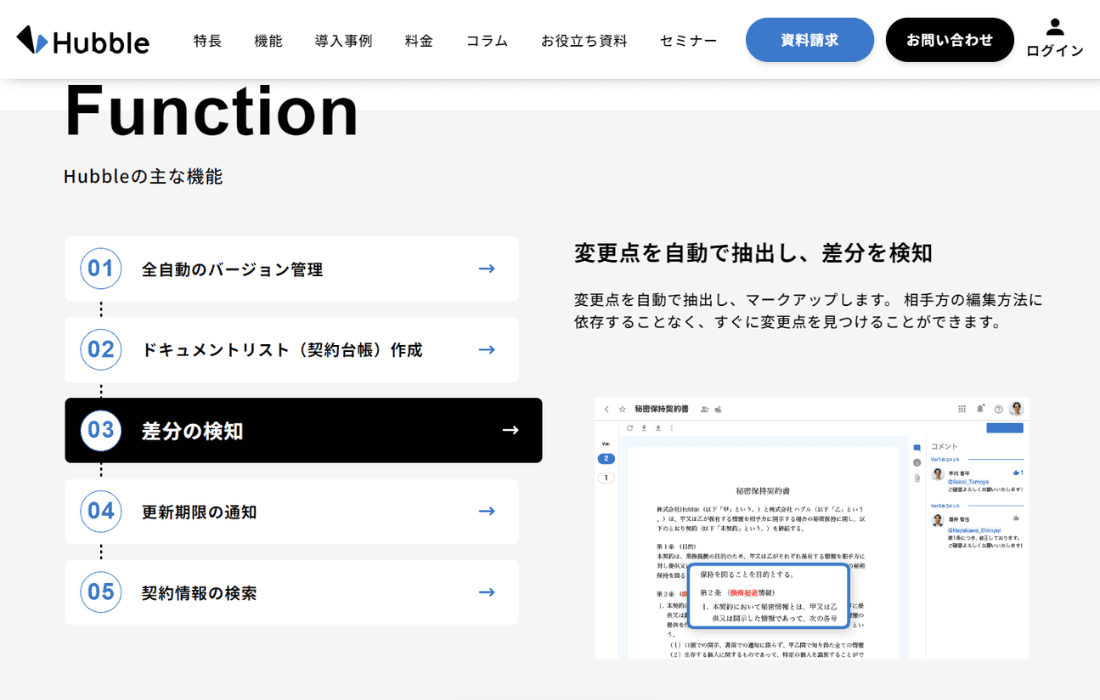The height and width of the screenshot is (700, 1100).
Task: Click the bell notification icon in screenshot
Action: tap(980, 408)
